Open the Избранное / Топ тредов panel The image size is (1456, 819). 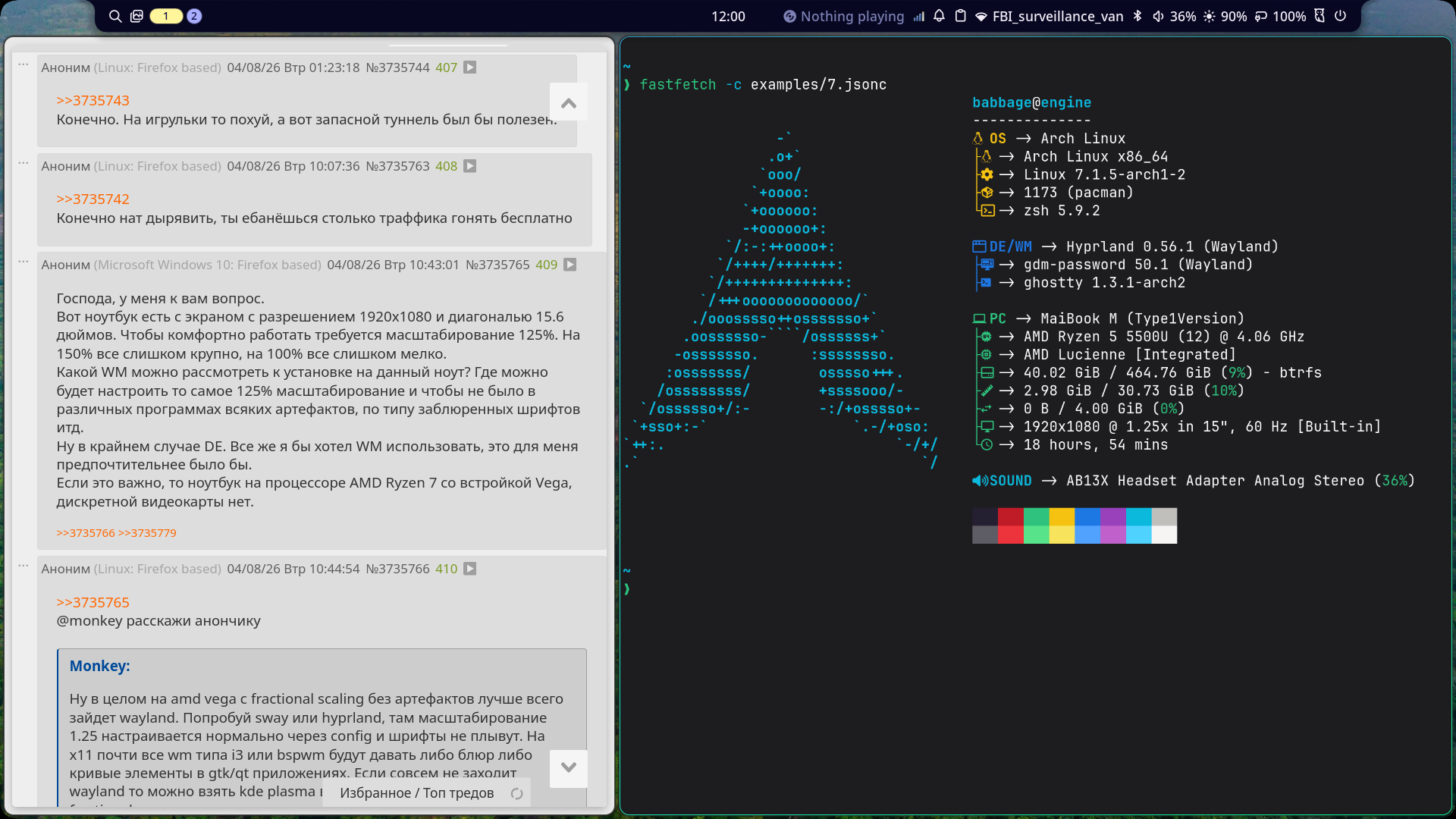417,793
